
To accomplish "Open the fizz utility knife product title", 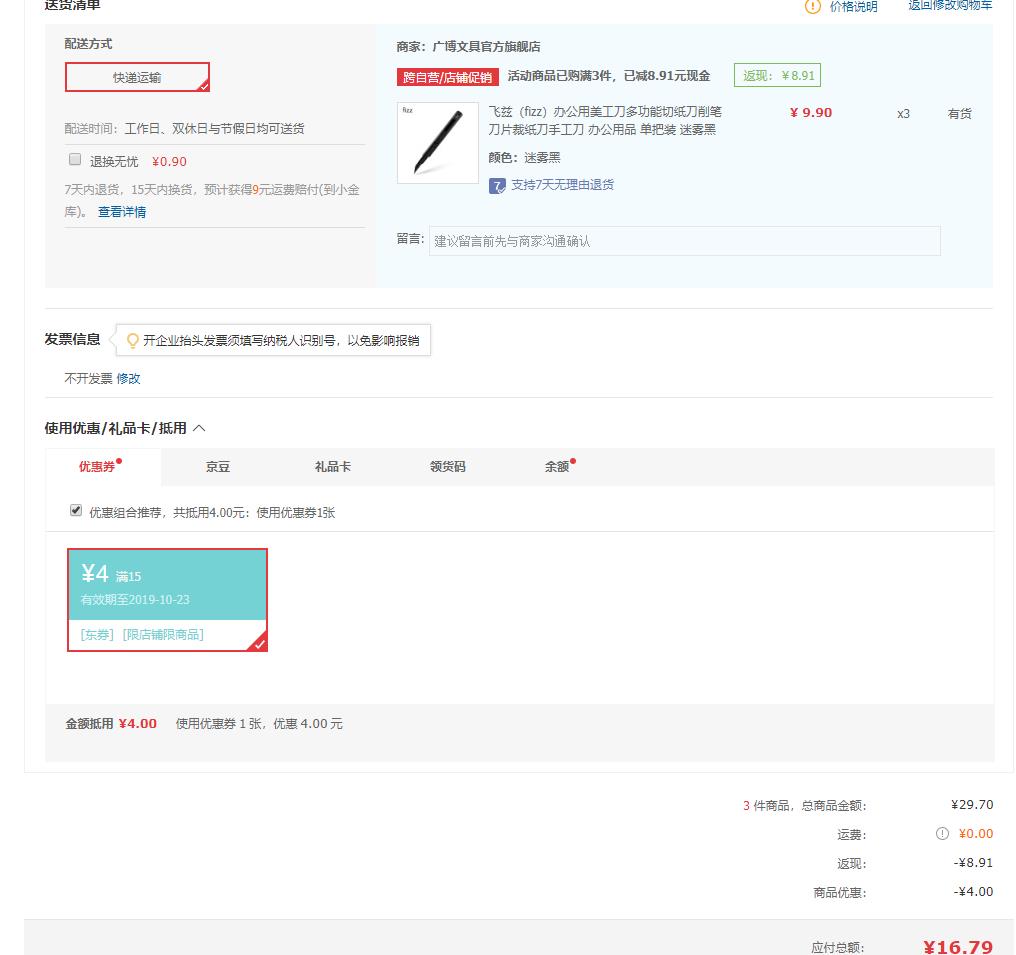I will pos(605,121).
